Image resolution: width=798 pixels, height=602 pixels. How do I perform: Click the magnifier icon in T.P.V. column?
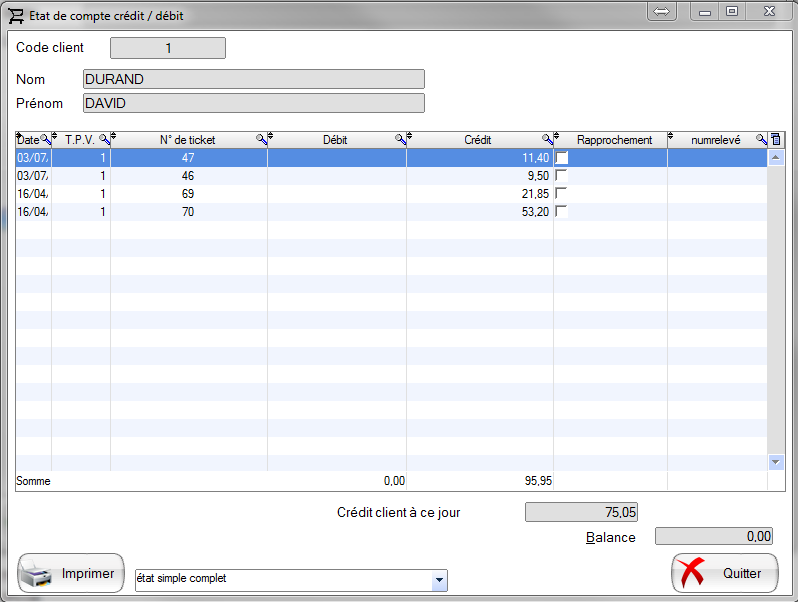click(103, 140)
